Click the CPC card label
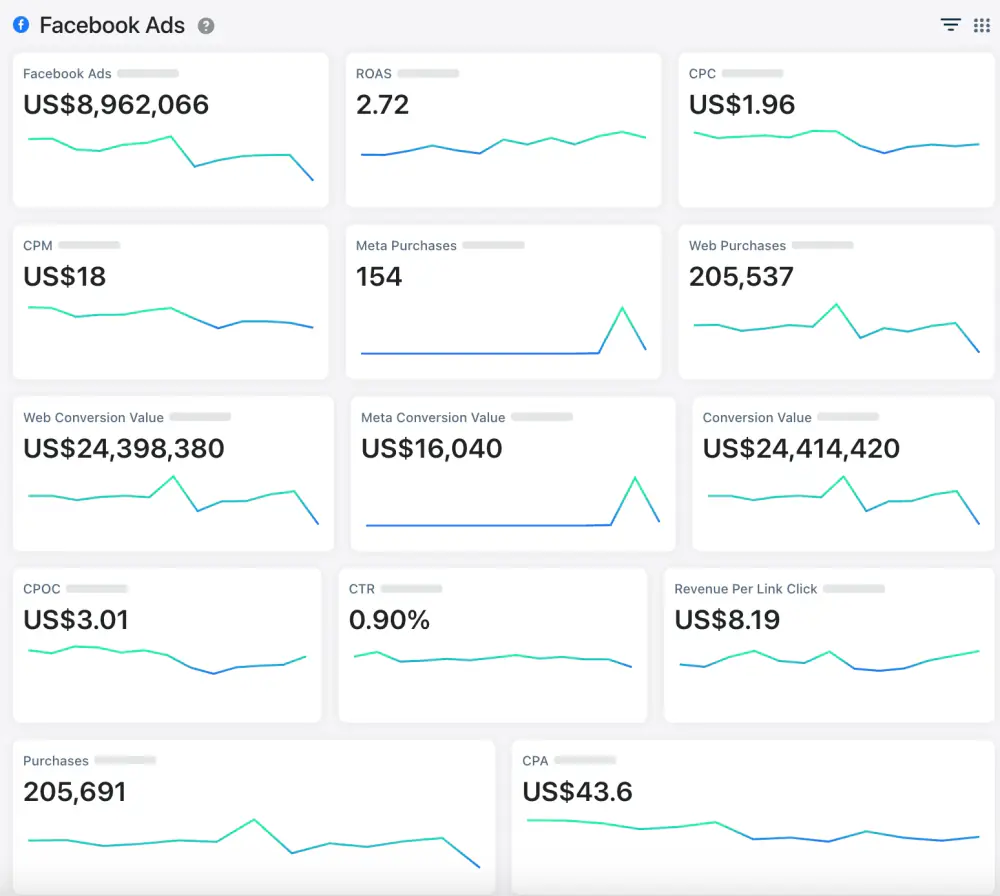This screenshot has height=896, width=1000. pyautogui.click(x=702, y=73)
